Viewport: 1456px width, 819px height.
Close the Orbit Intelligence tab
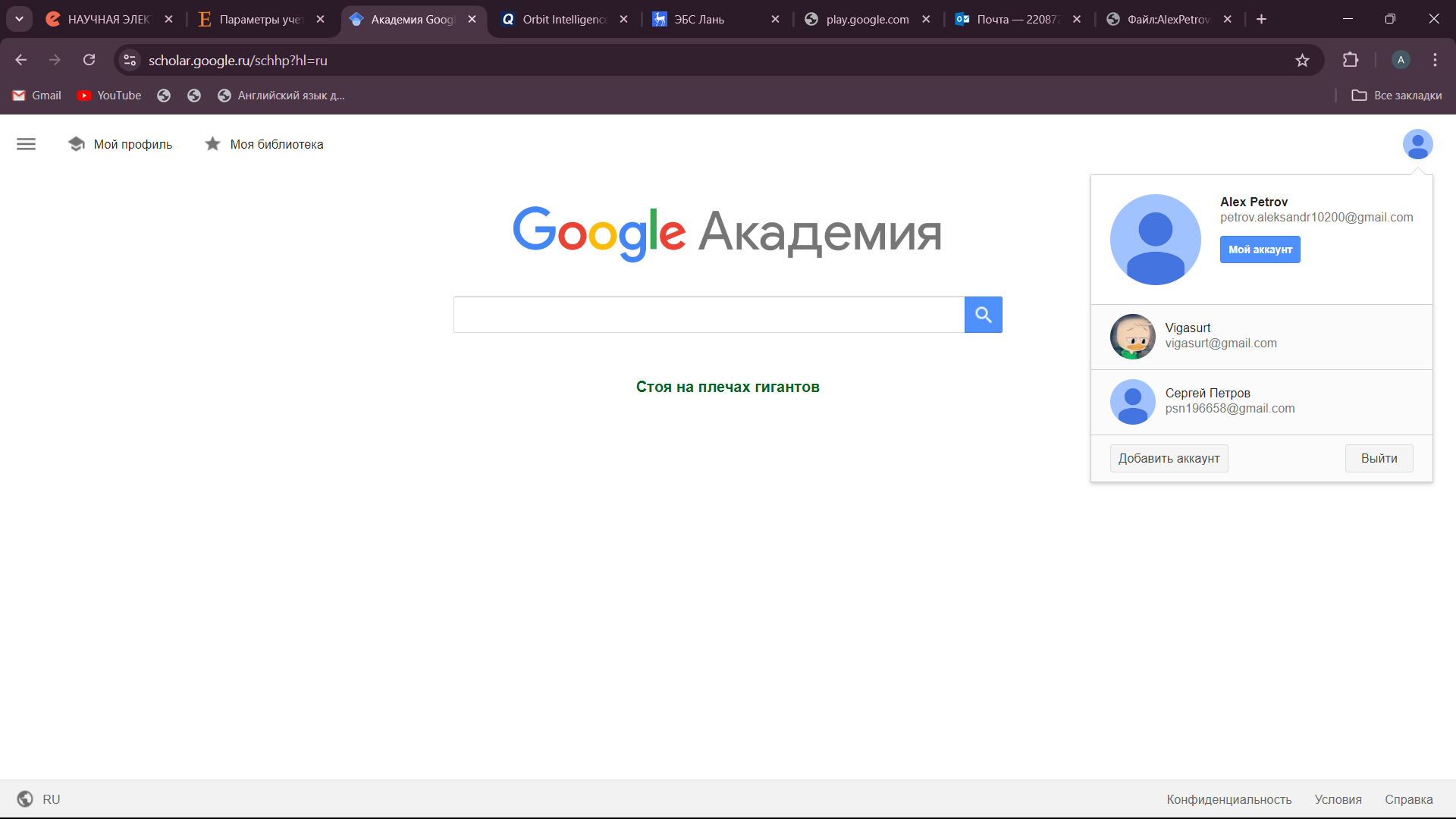(623, 19)
